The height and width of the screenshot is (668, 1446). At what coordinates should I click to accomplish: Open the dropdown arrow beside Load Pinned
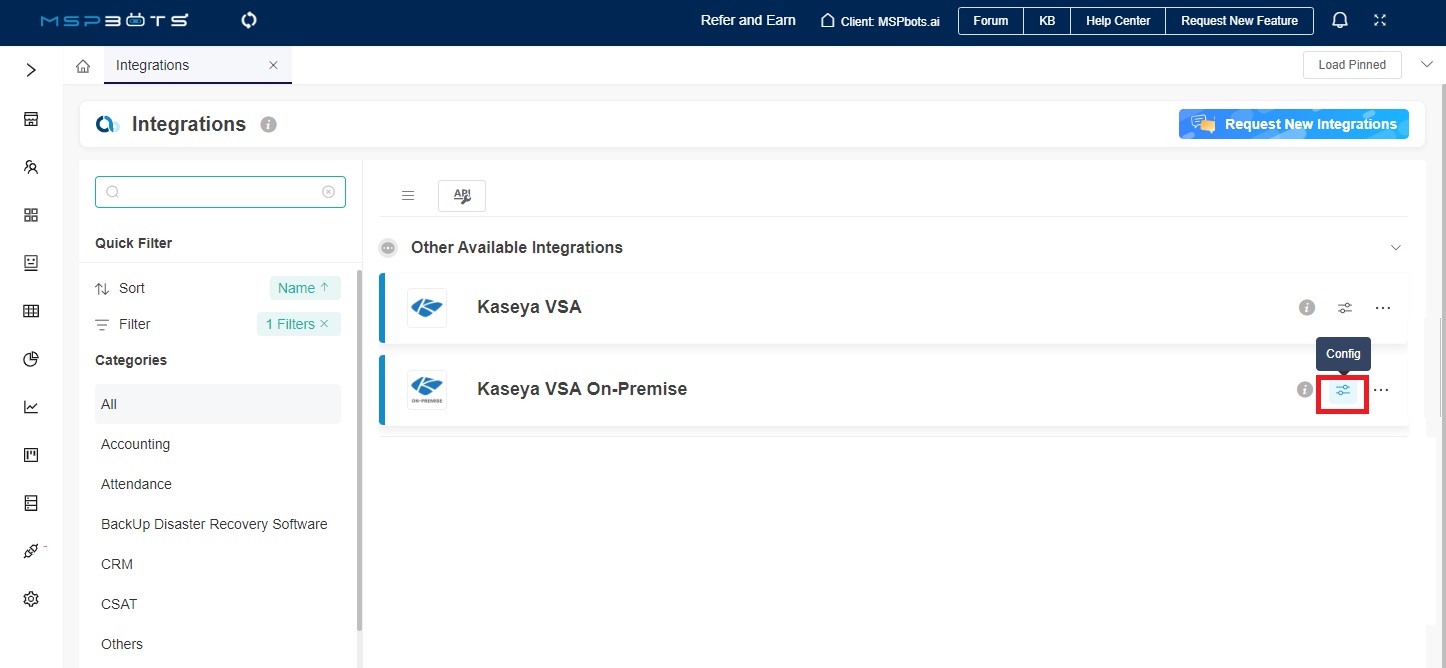point(1426,65)
